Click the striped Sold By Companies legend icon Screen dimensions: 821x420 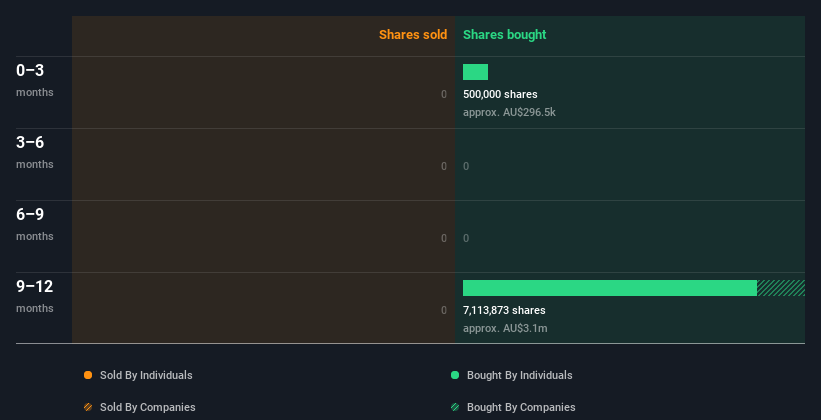point(88,407)
